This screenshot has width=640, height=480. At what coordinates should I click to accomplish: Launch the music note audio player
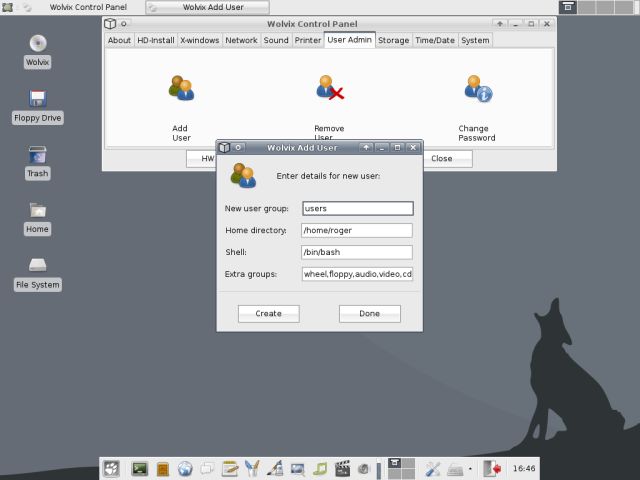tap(320, 469)
